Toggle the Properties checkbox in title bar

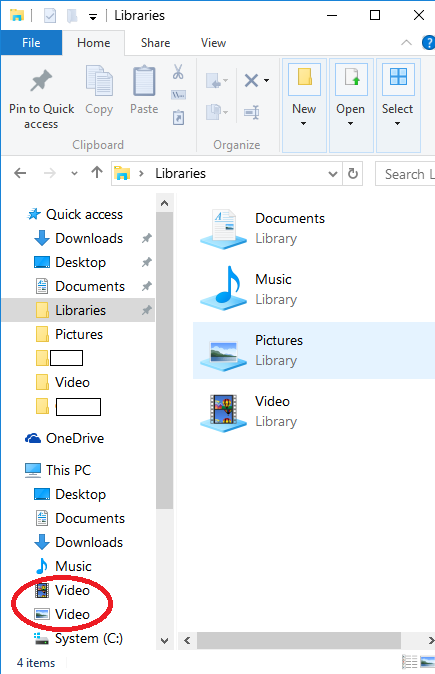[50, 16]
